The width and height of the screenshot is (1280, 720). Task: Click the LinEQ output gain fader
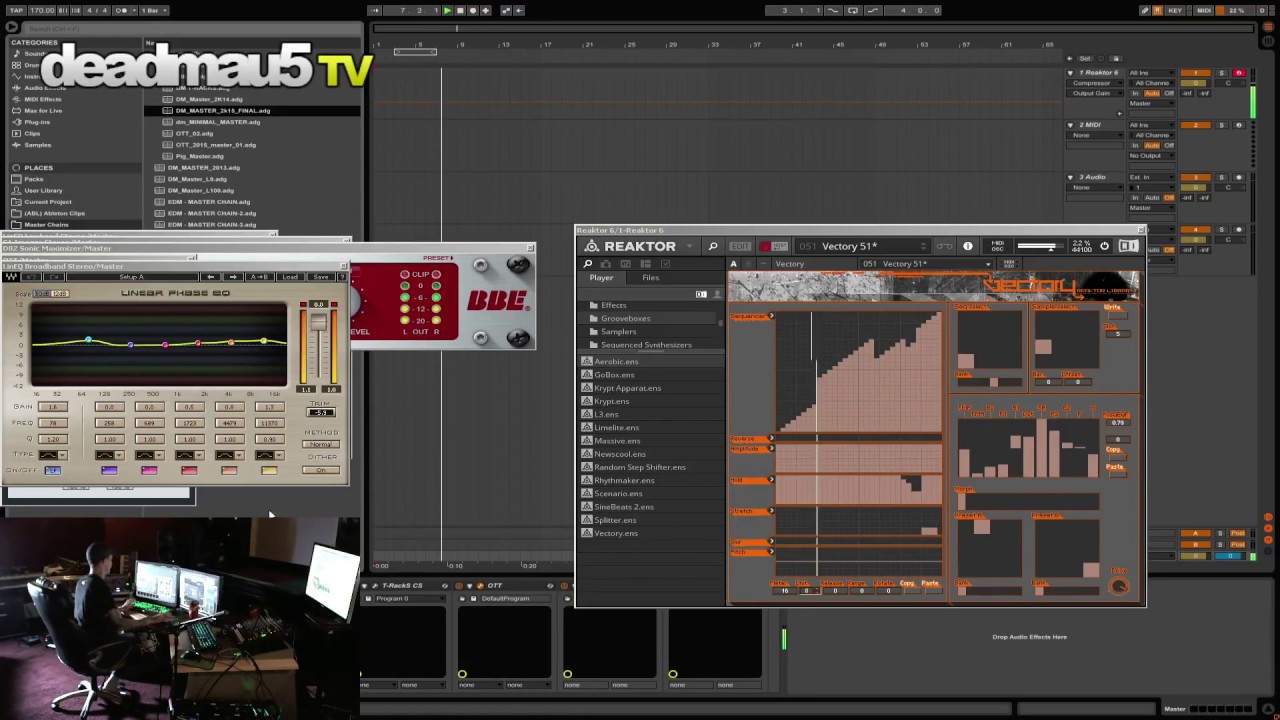[x=319, y=324]
